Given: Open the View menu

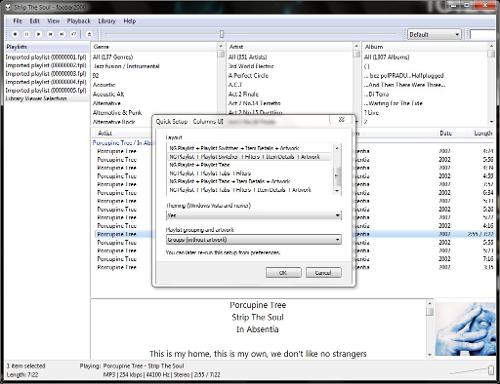Looking at the screenshot, I should click(53, 21).
